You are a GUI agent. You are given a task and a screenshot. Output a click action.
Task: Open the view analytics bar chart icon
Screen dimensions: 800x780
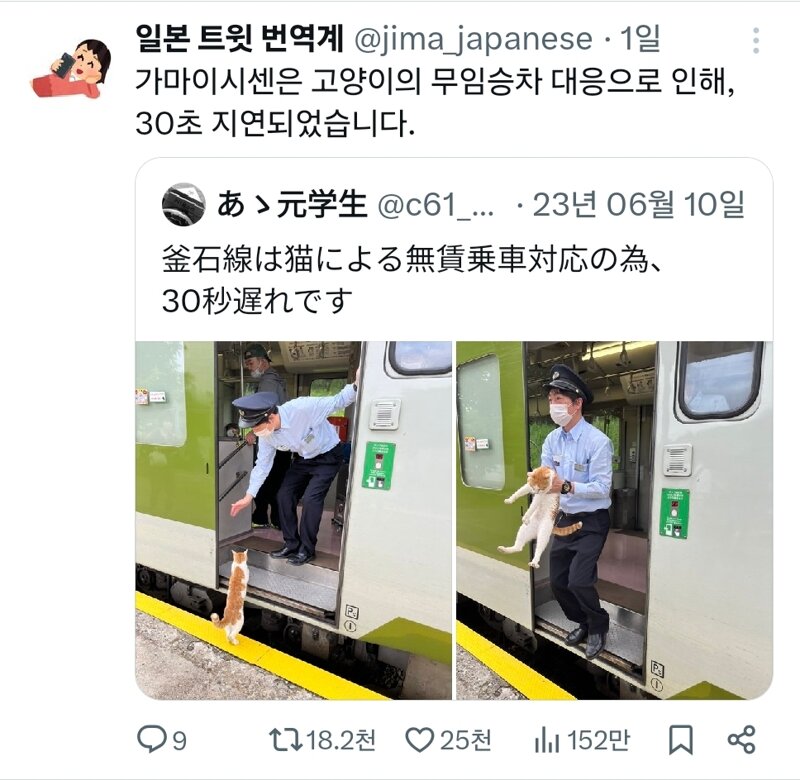coord(547,741)
